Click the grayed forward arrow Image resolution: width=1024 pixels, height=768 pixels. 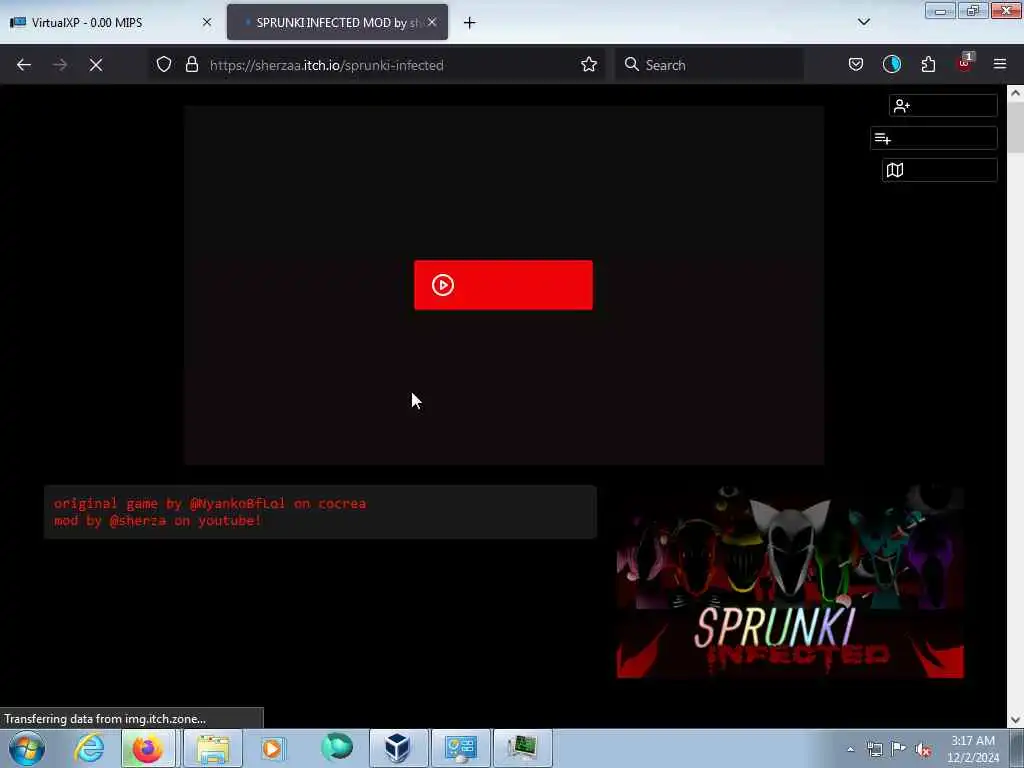pos(59,65)
